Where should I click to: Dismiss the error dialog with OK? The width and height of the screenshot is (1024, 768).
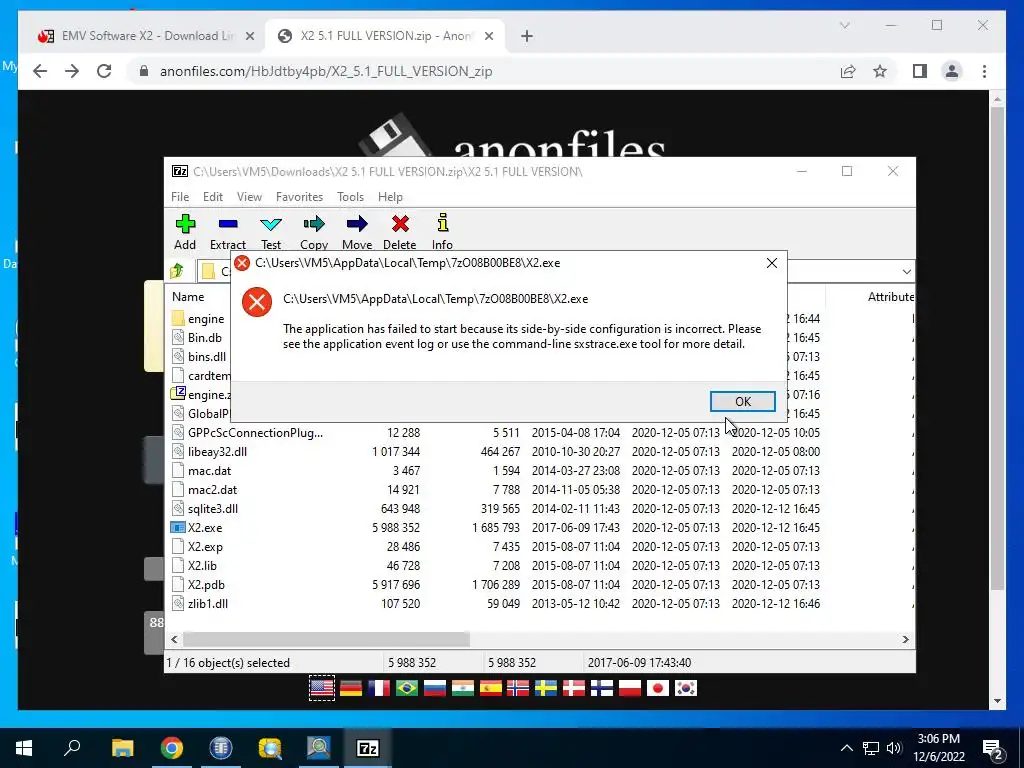tap(743, 402)
